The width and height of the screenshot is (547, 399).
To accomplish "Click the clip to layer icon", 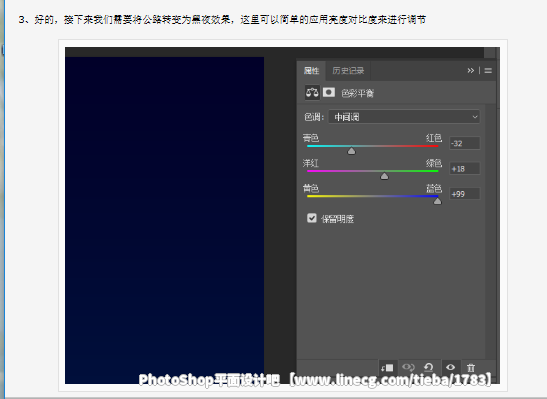I will [x=387, y=368].
